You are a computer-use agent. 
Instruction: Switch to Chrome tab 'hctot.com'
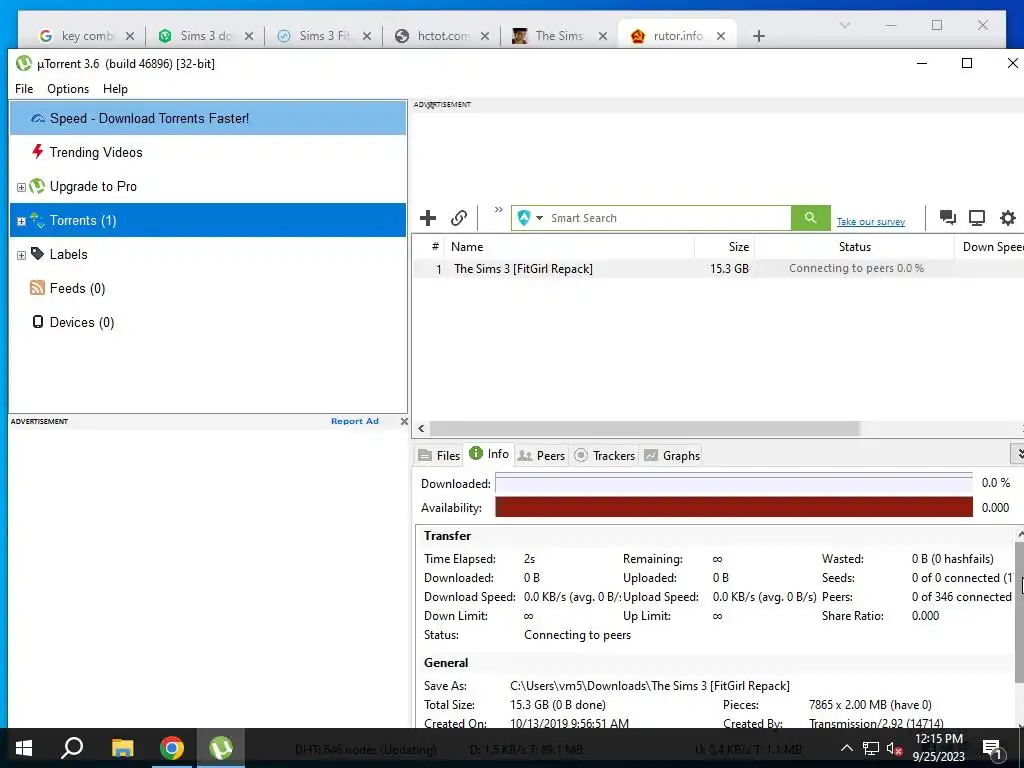[443, 36]
